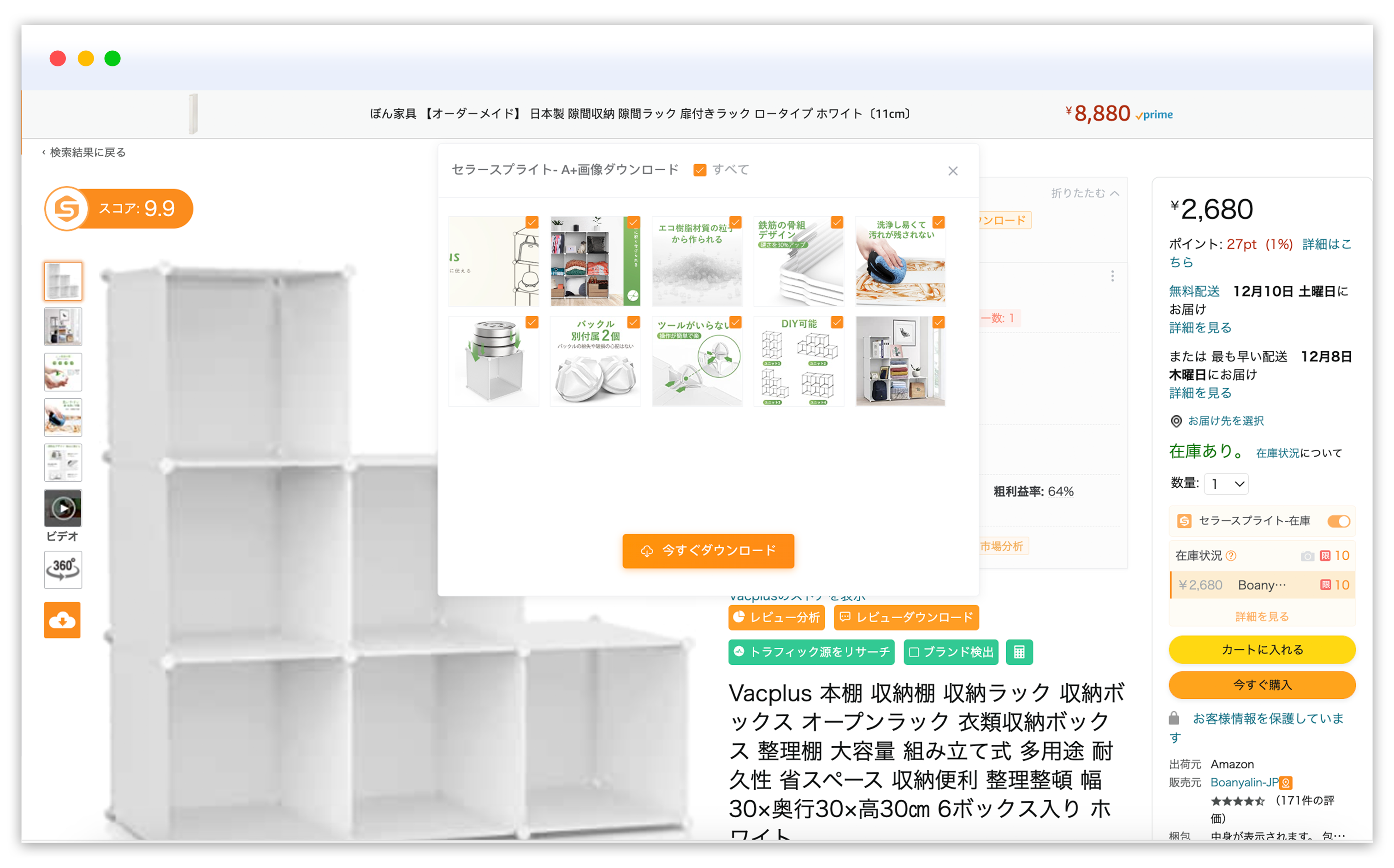Click the camera icon in 在庫状況 row
The width and height of the screenshot is (1394, 868).
point(1307,556)
